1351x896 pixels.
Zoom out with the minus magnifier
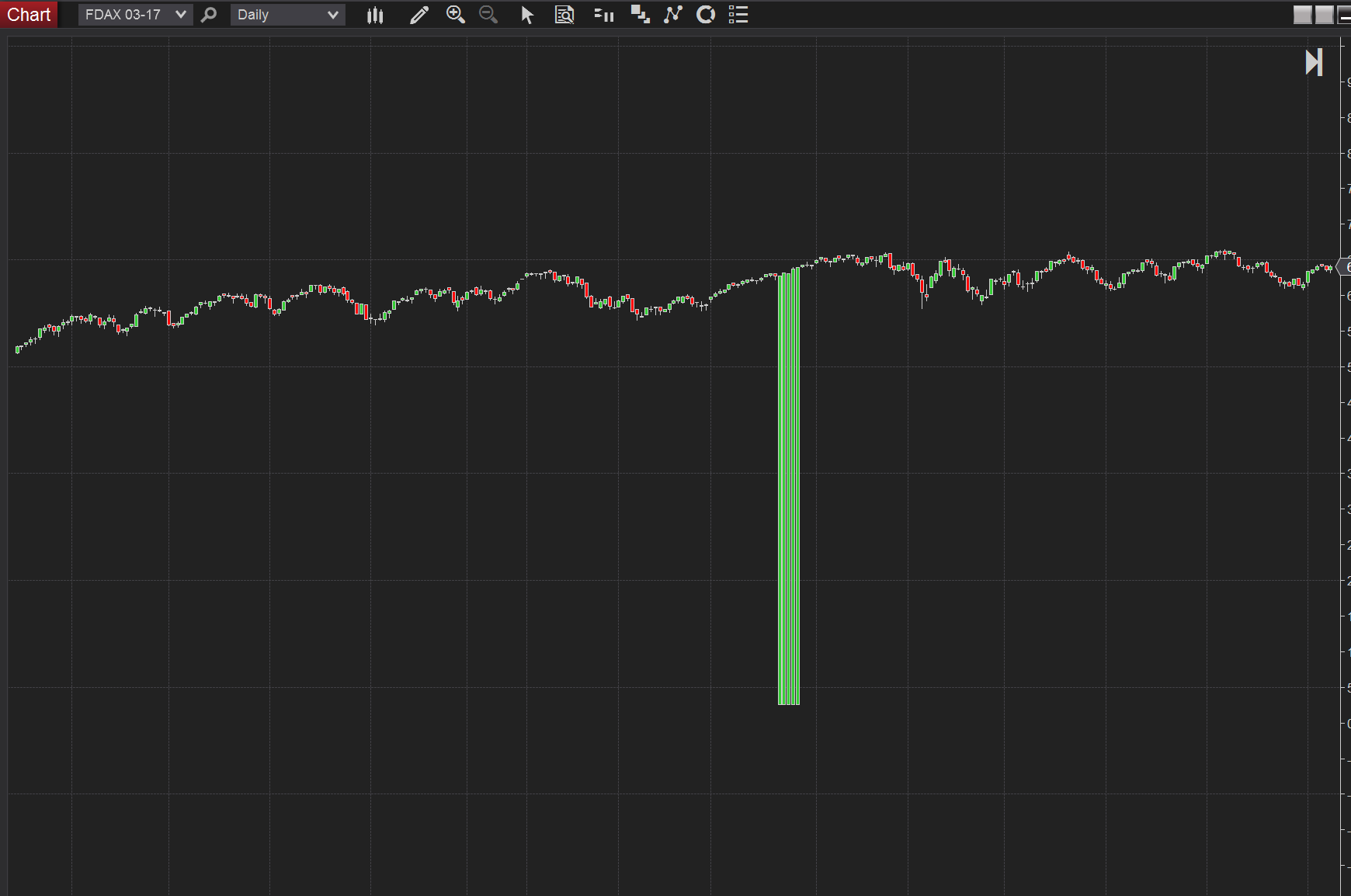[488, 15]
